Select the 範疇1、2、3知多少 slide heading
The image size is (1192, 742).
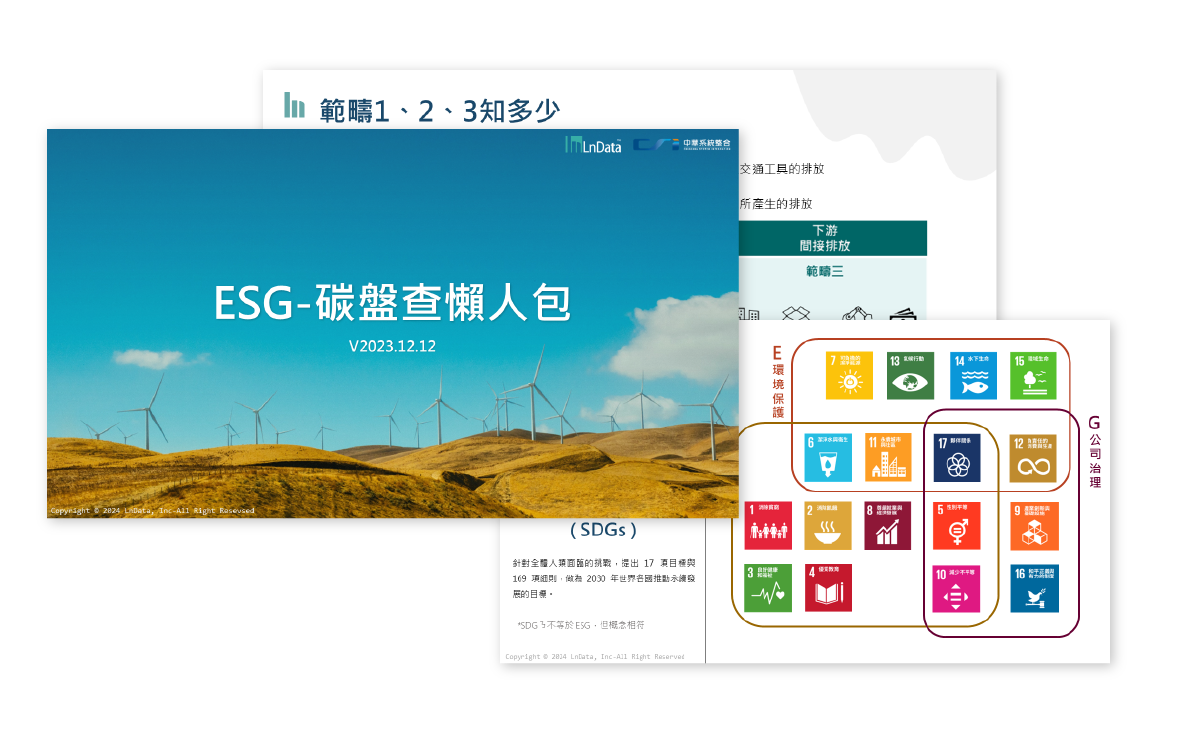tap(439, 110)
